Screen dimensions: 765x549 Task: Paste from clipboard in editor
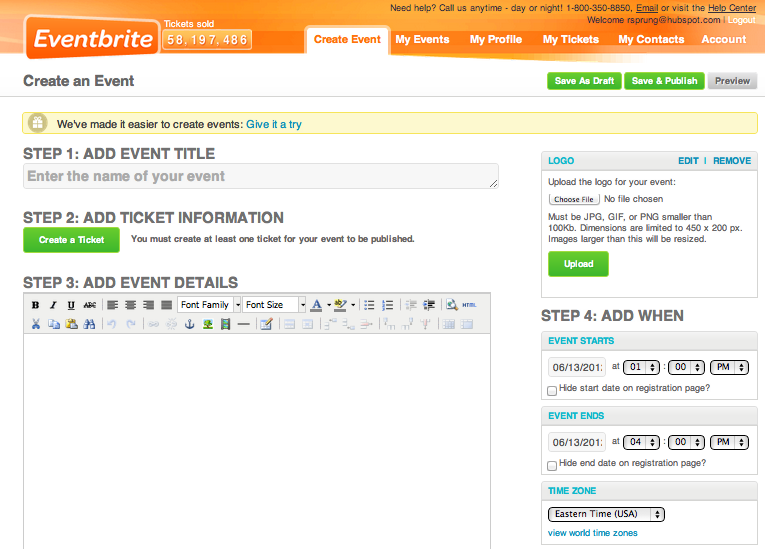point(71,324)
